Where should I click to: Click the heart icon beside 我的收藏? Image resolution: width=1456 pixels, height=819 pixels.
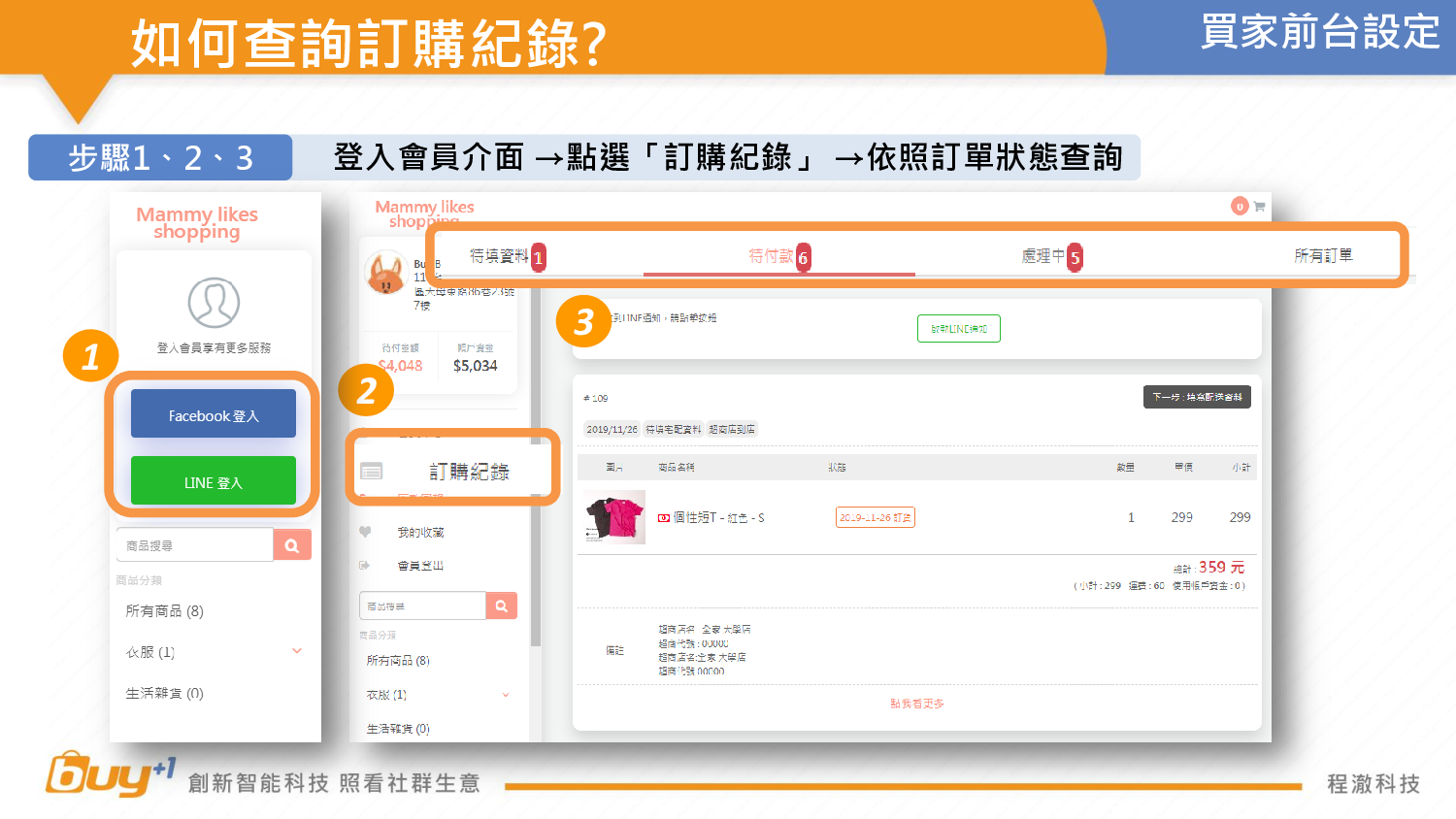click(365, 532)
